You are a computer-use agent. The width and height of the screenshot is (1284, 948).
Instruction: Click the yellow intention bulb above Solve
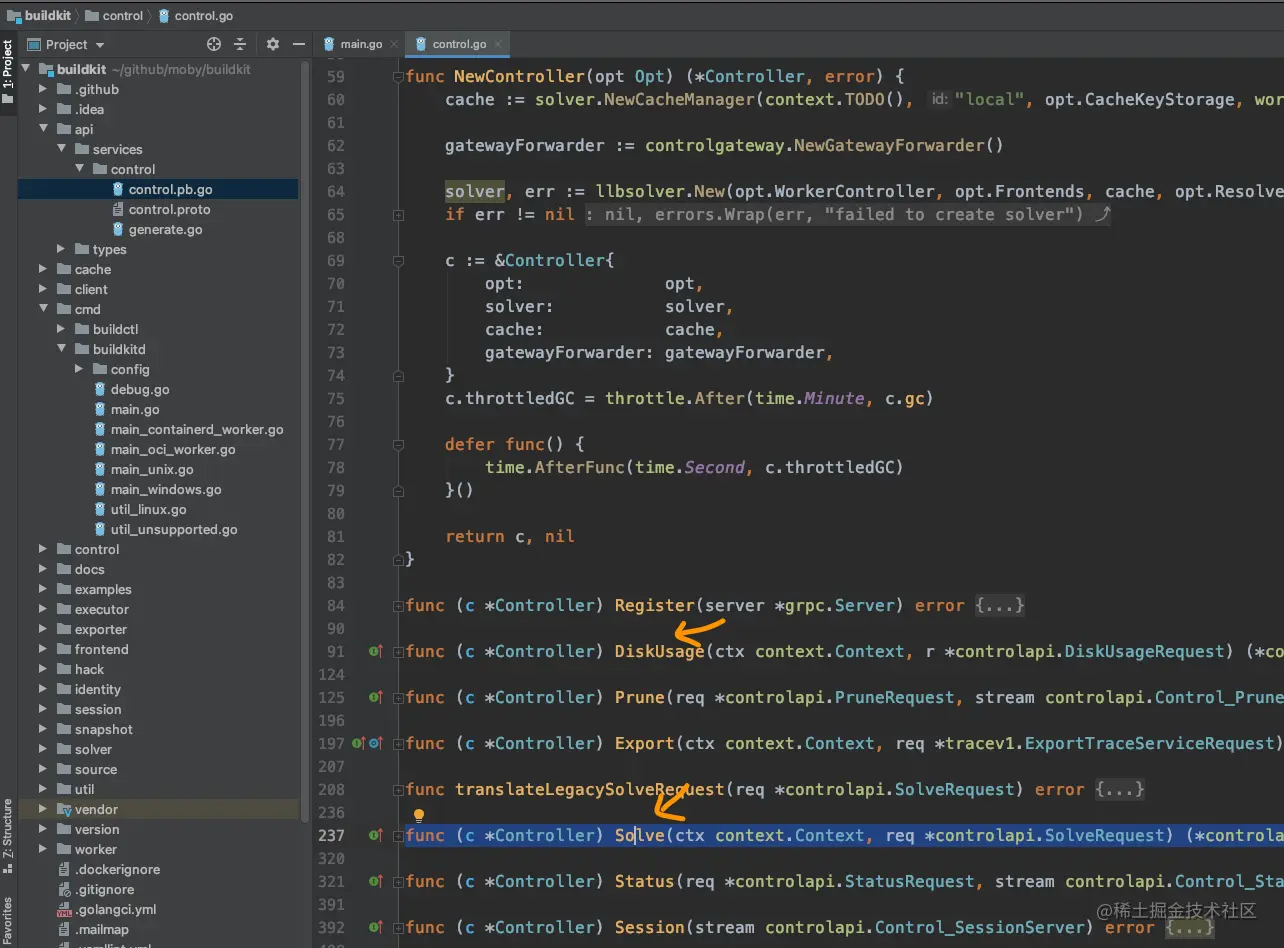419,814
